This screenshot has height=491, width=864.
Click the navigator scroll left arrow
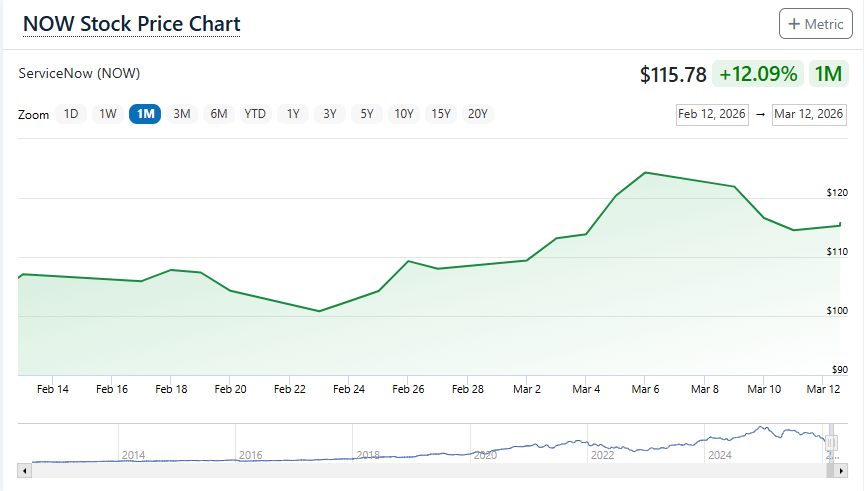pyautogui.click(x=24, y=471)
